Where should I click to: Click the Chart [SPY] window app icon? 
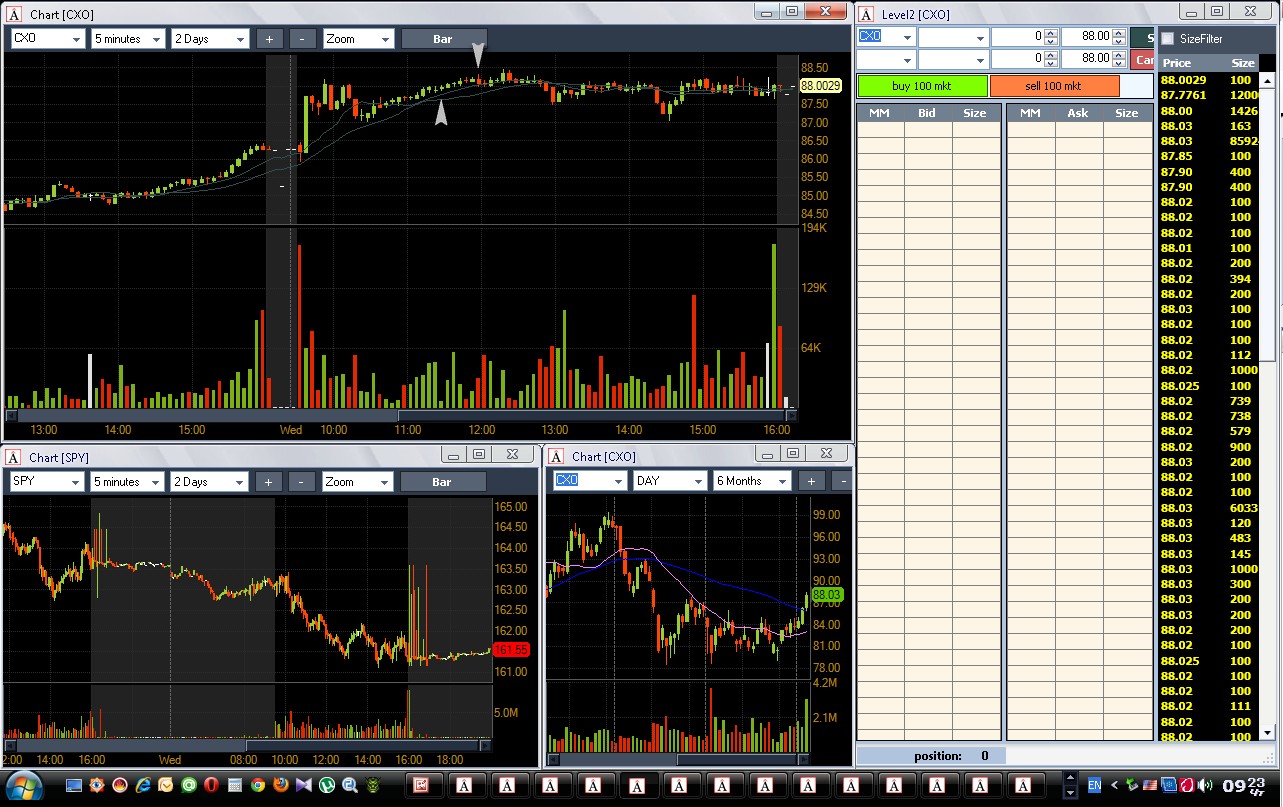click(13, 457)
